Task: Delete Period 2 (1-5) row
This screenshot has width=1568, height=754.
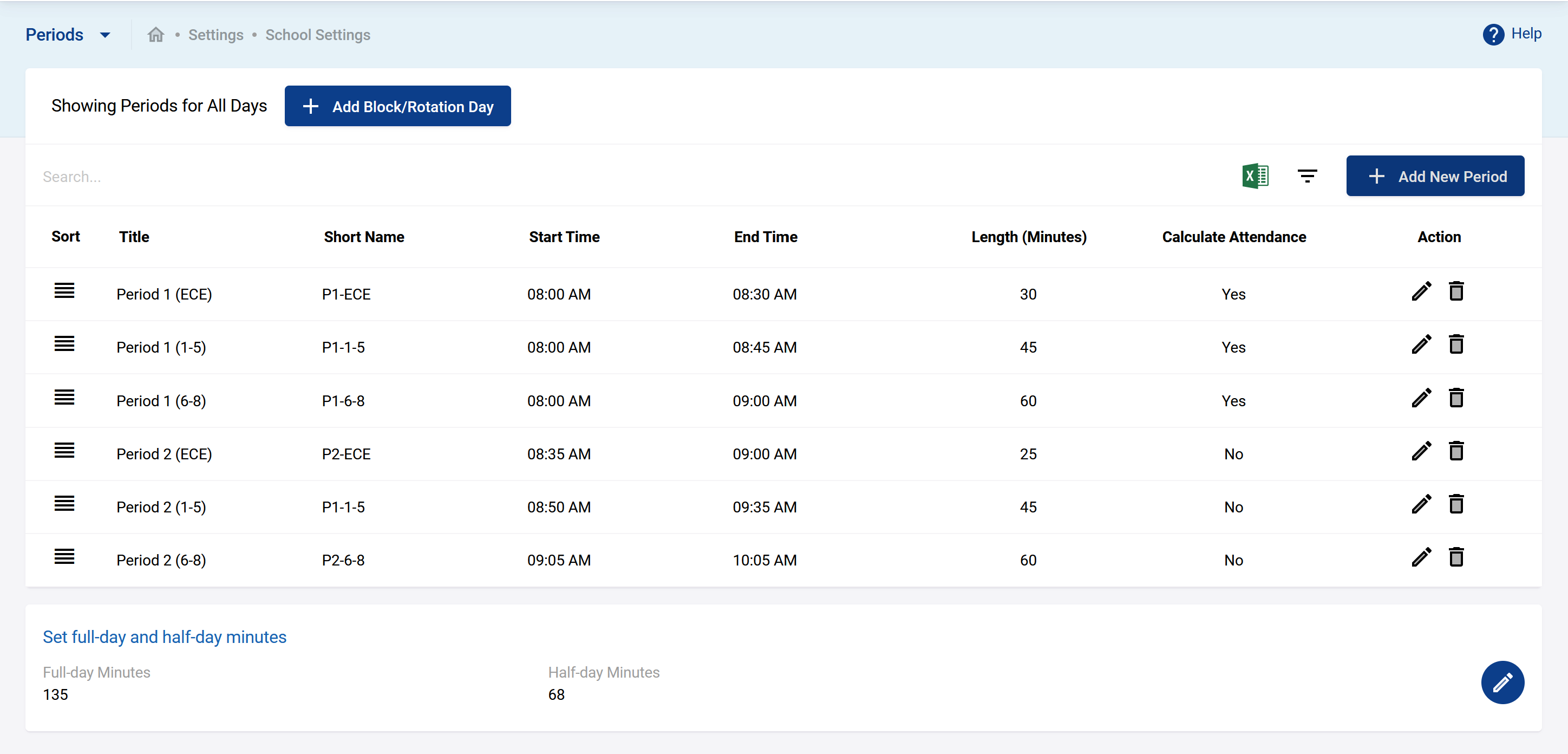Action: coord(1455,504)
